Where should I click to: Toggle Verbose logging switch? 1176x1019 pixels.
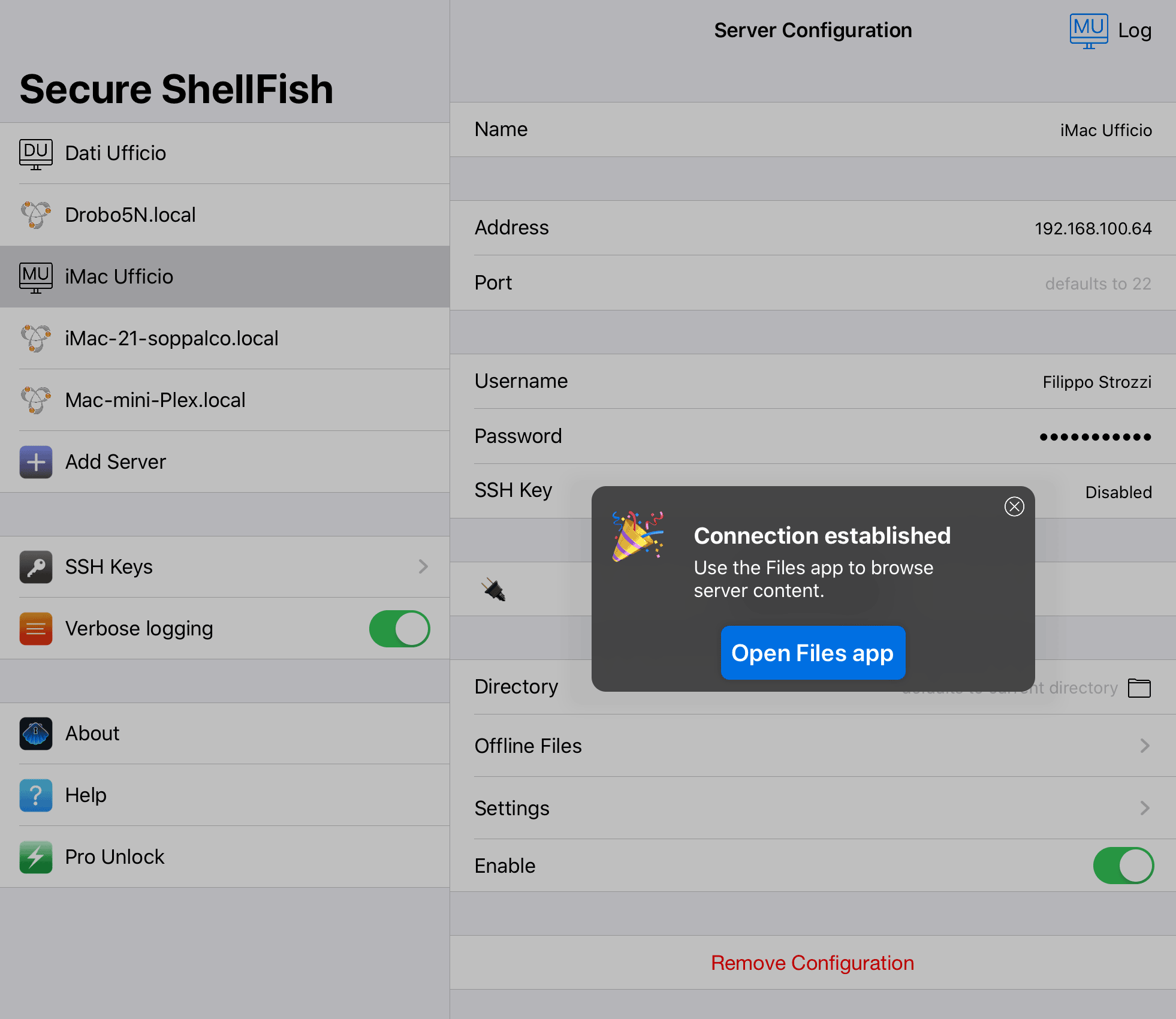point(399,629)
